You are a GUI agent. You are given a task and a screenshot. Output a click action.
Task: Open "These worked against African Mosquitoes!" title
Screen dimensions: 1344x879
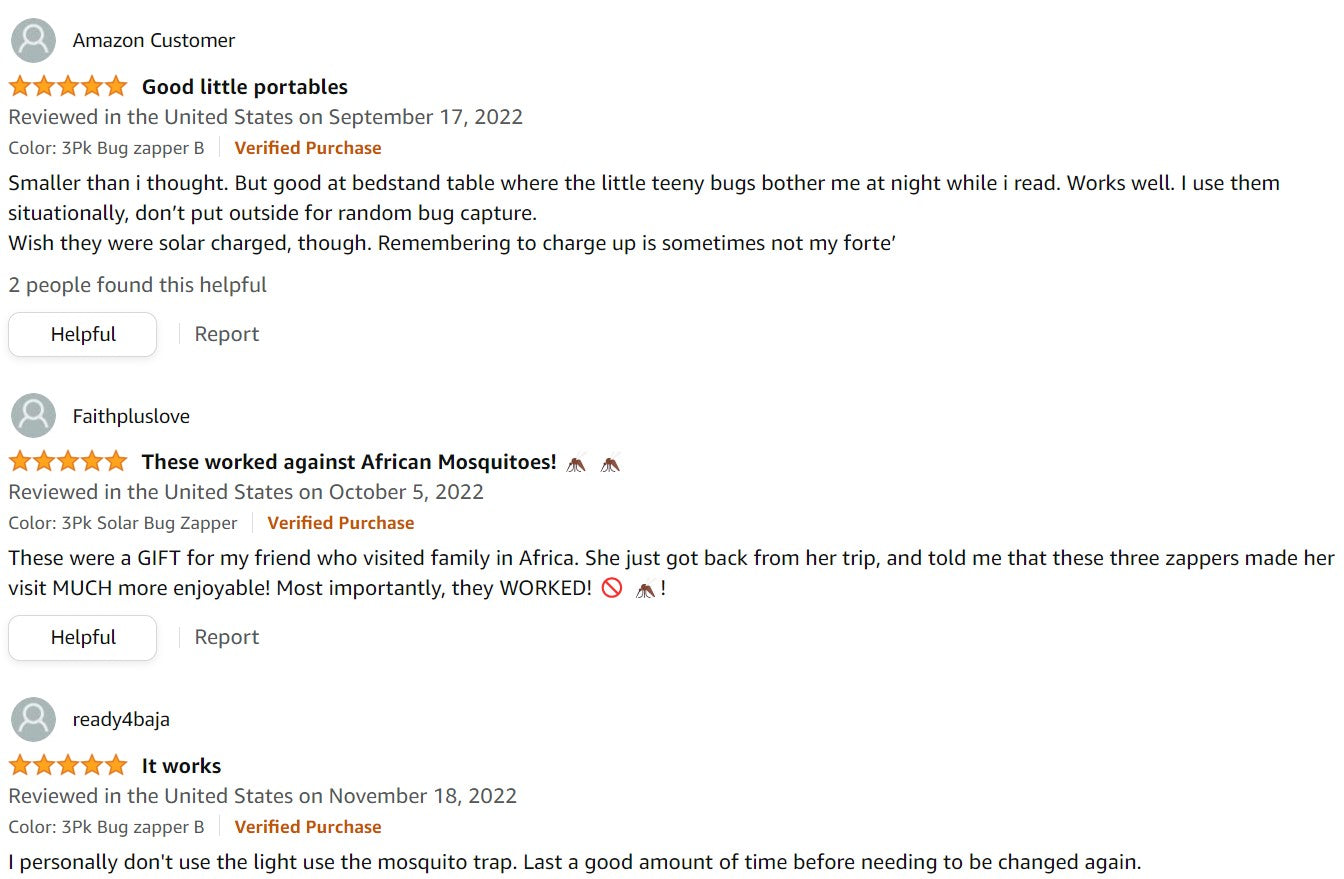click(x=349, y=462)
